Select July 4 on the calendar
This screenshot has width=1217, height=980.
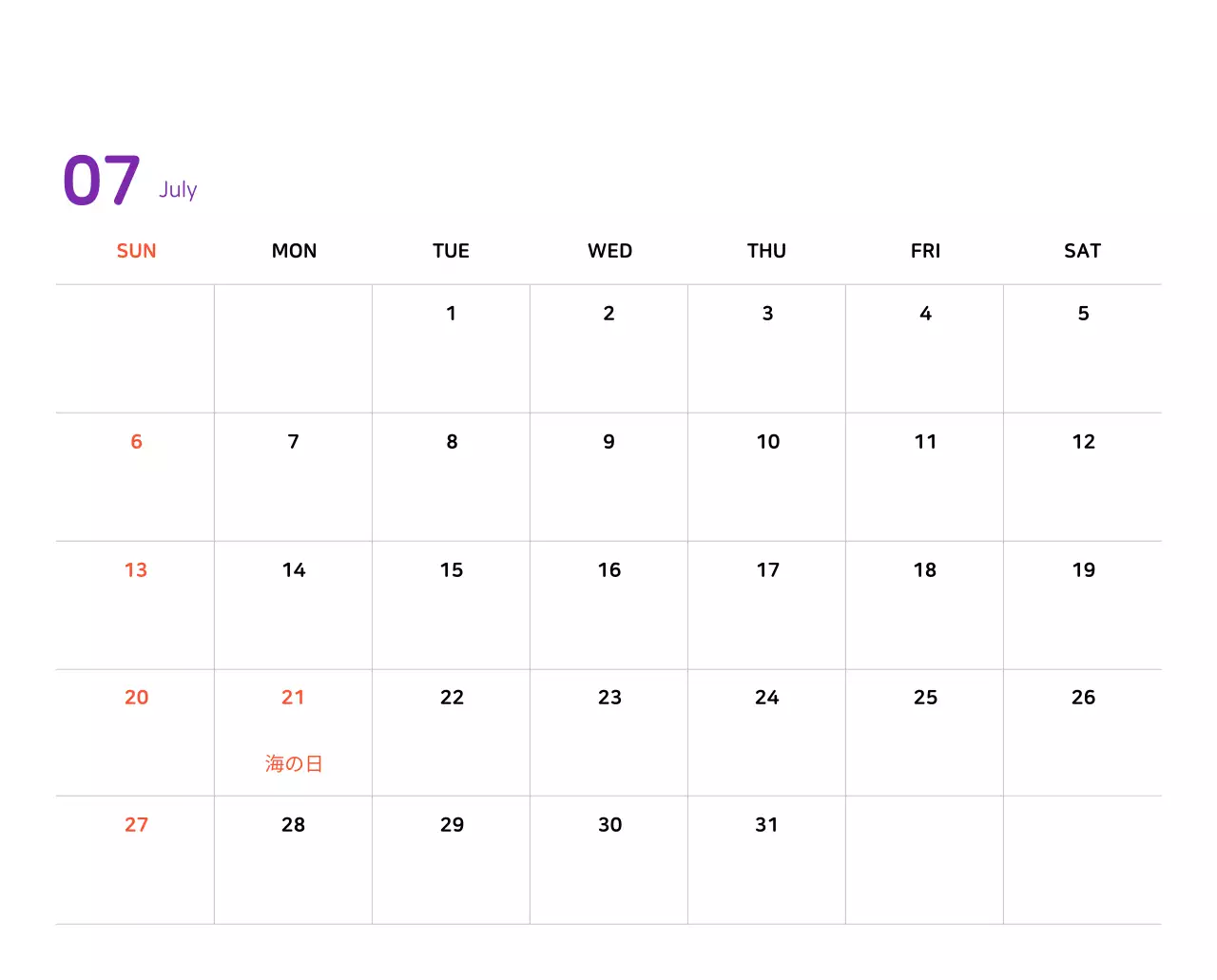(x=925, y=314)
